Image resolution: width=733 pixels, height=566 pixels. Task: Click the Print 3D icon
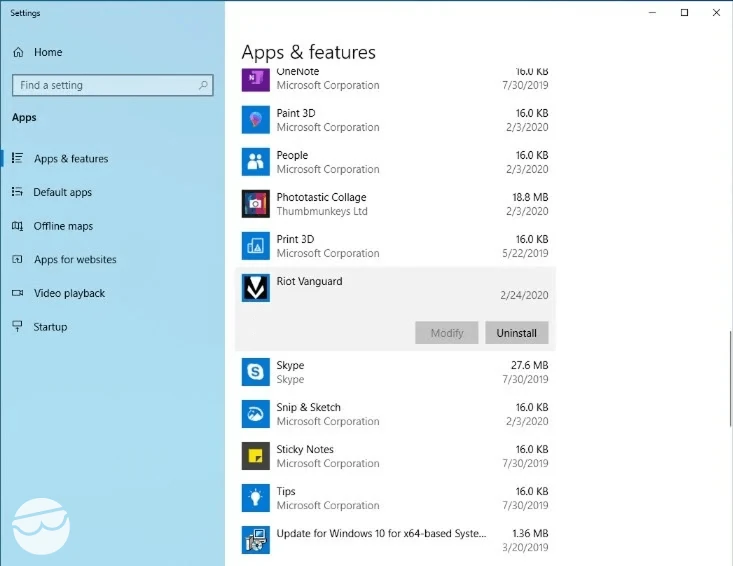[x=256, y=246]
